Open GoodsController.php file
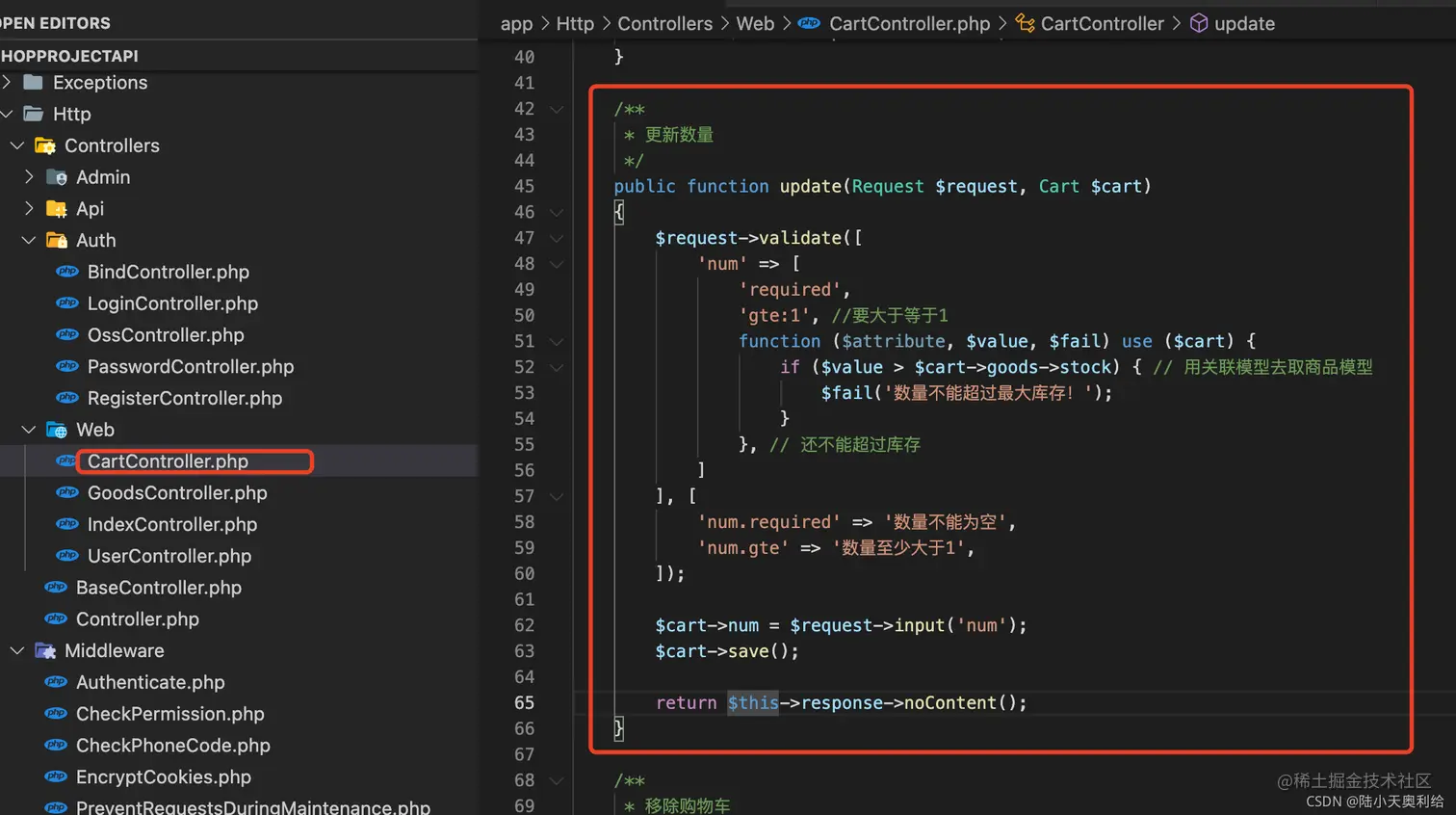This screenshot has width=1456, height=815. tap(177, 492)
